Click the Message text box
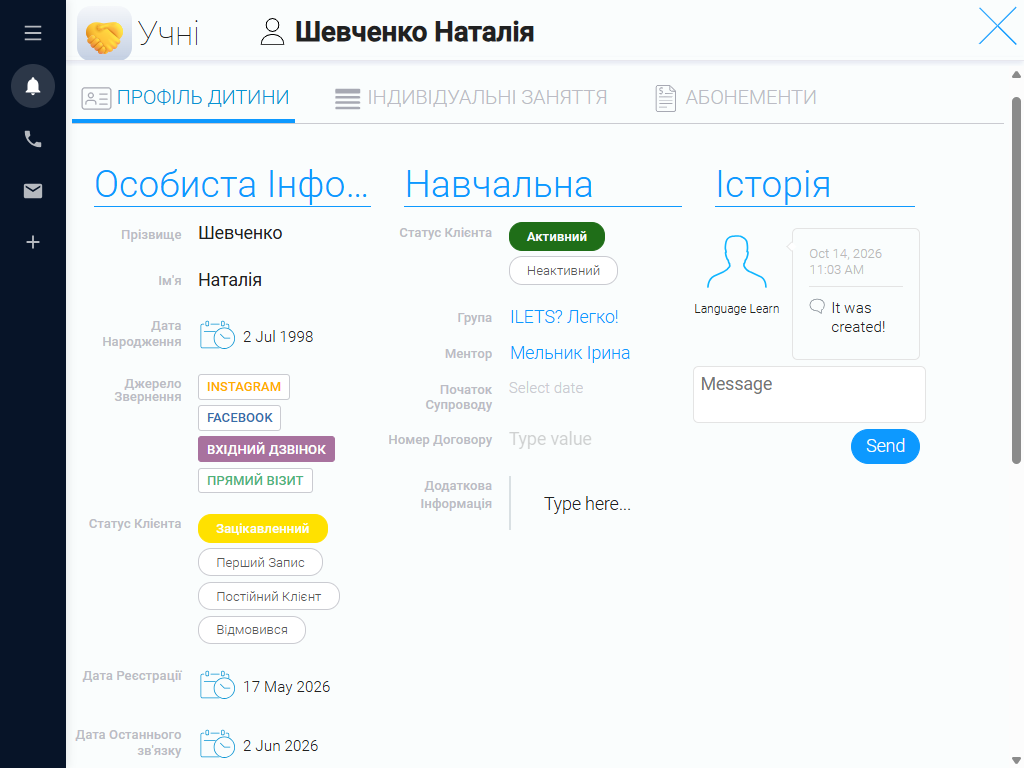This screenshot has height=768, width=1024. (809, 394)
